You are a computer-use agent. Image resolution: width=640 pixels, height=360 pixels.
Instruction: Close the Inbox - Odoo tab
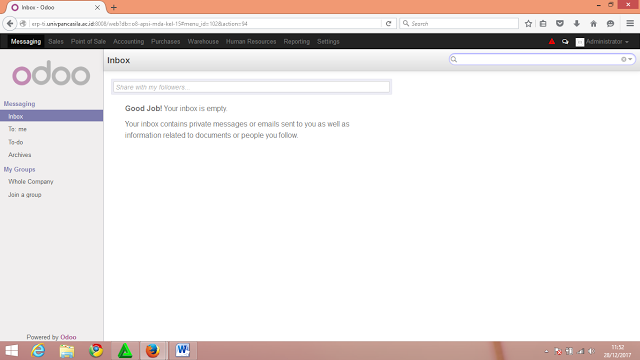click(x=98, y=7)
